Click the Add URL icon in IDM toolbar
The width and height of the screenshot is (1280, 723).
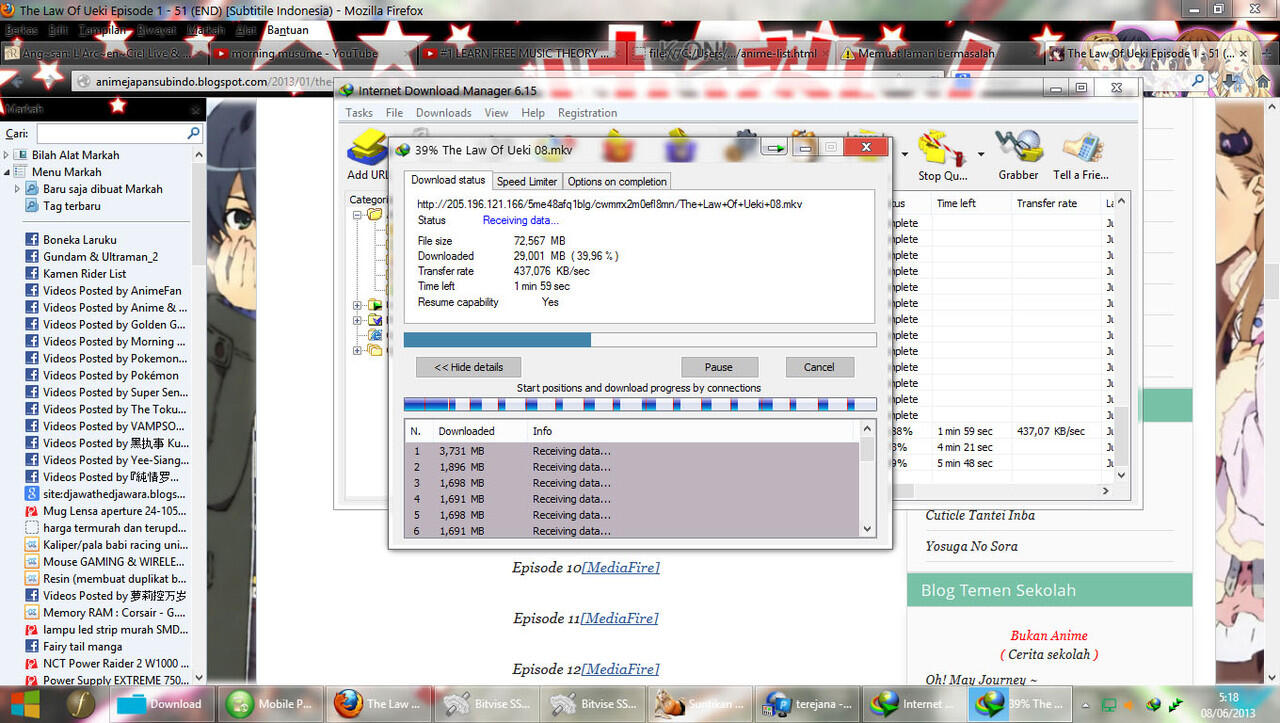click(x=367, y=146)
